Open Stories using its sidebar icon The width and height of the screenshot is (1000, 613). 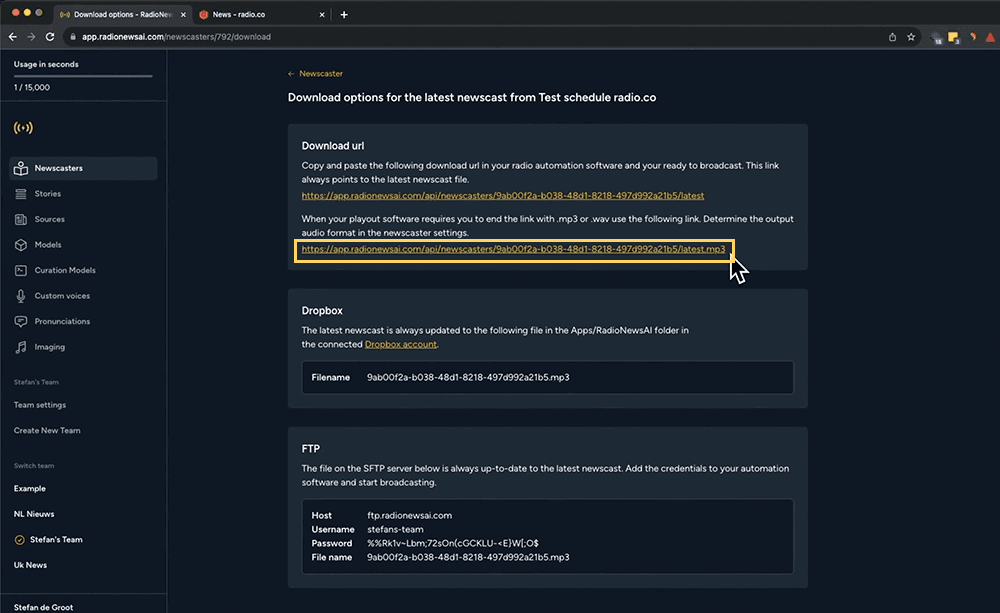20,193
